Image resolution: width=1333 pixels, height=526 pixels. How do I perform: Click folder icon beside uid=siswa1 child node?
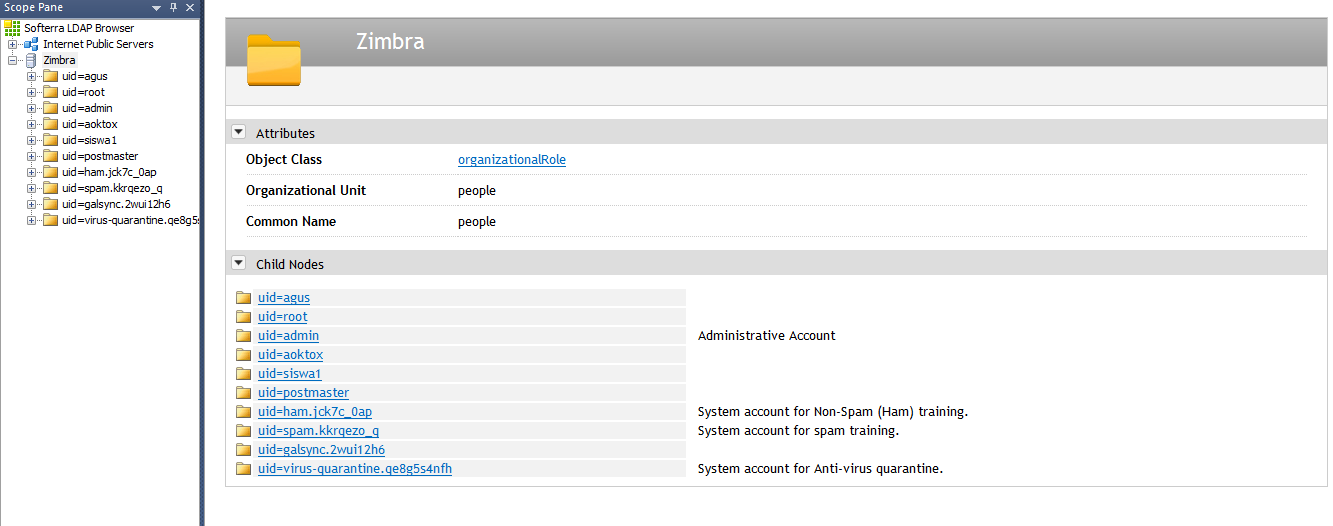pyautogui.click(x=243, y=373)
